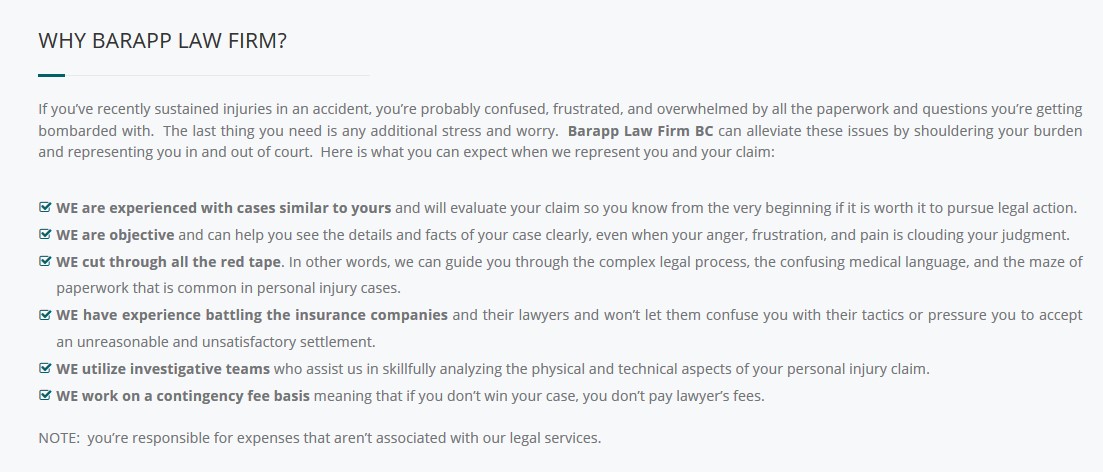Screen dimensions: 1103x472
Task: Click the check icon beside "WE have experience battling"
Action: point(45,314)
